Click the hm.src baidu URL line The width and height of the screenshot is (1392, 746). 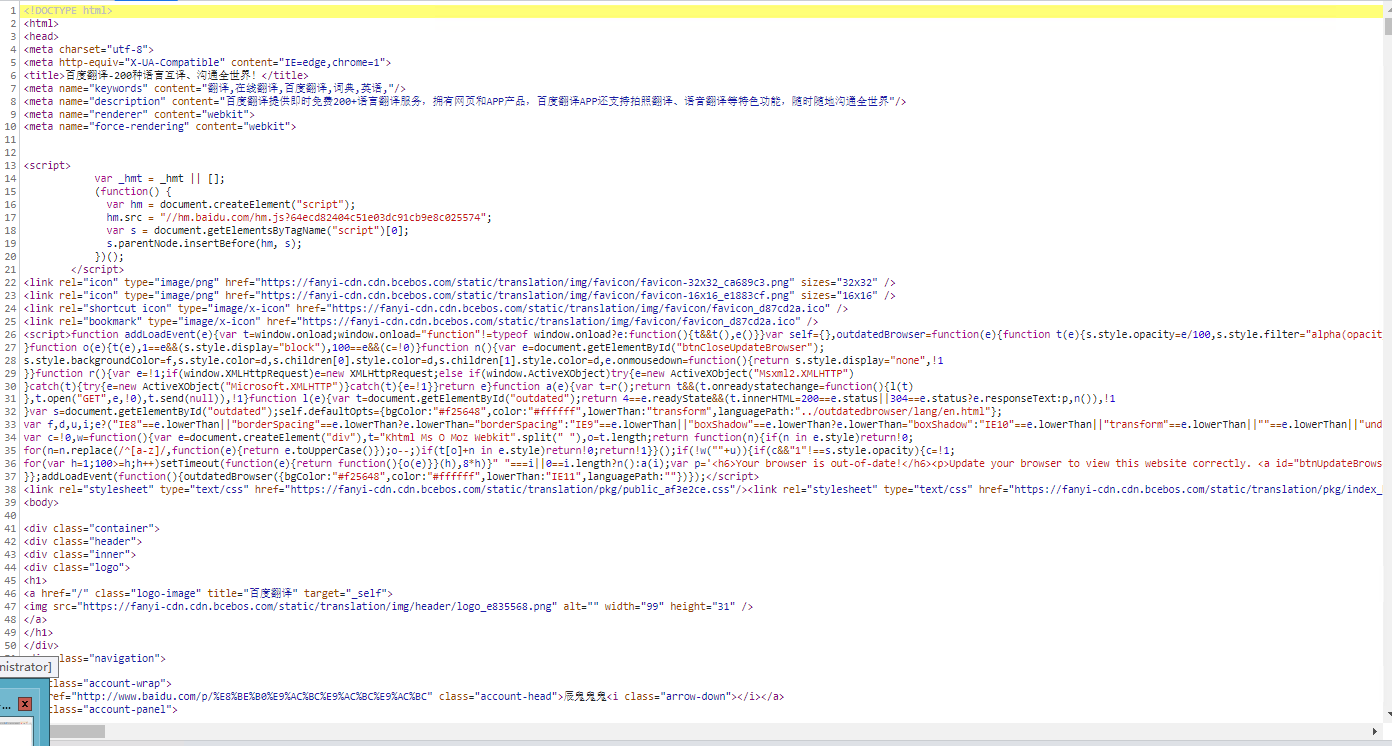[299, 218]
